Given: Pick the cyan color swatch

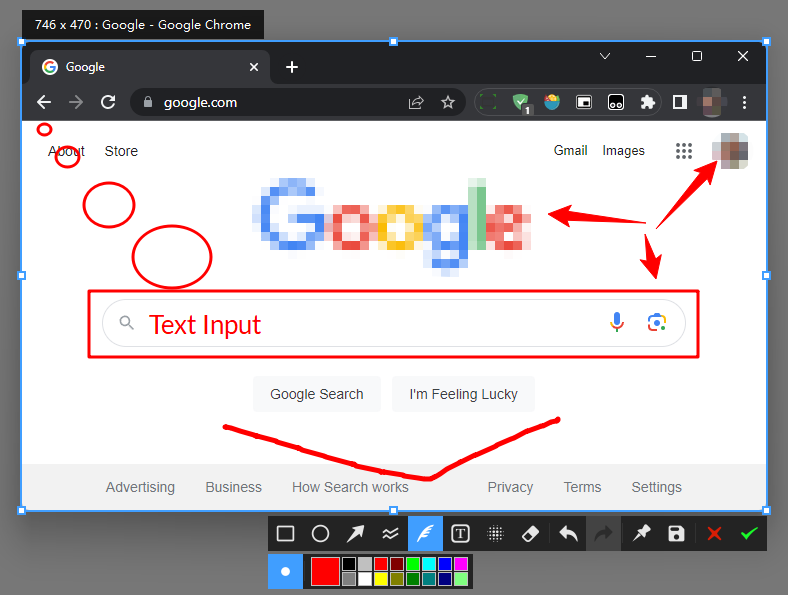Looking at the screenshot, I should [429, 564].
